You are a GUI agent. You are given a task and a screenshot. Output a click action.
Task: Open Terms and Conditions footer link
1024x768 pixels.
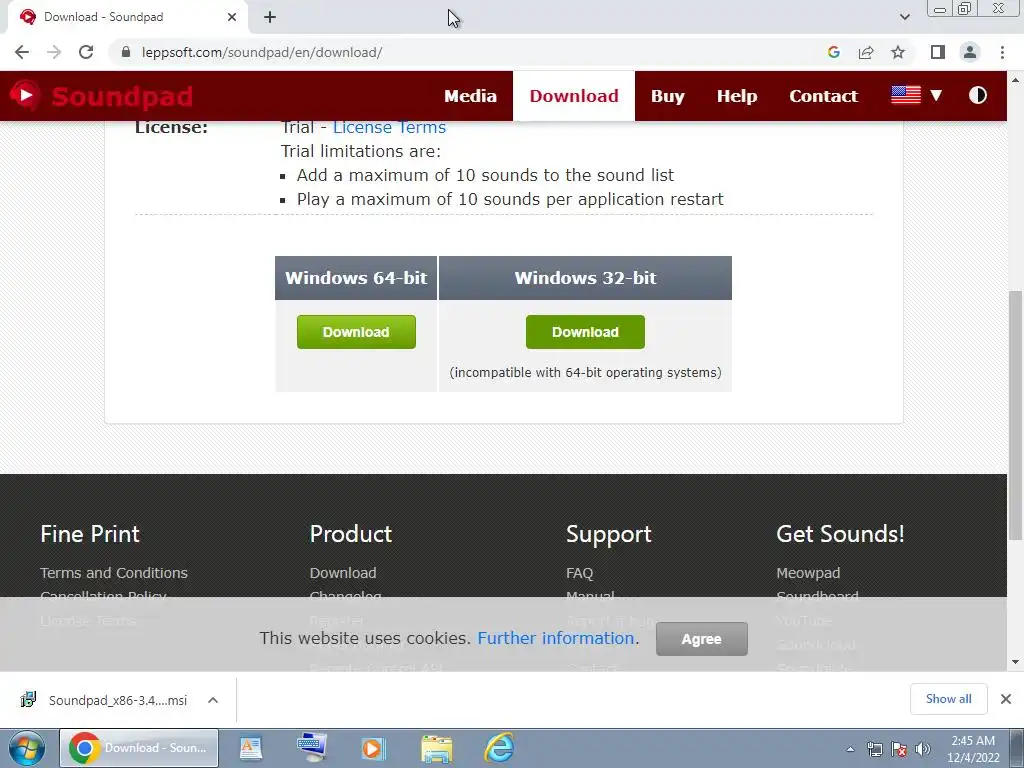coord(114,573)
